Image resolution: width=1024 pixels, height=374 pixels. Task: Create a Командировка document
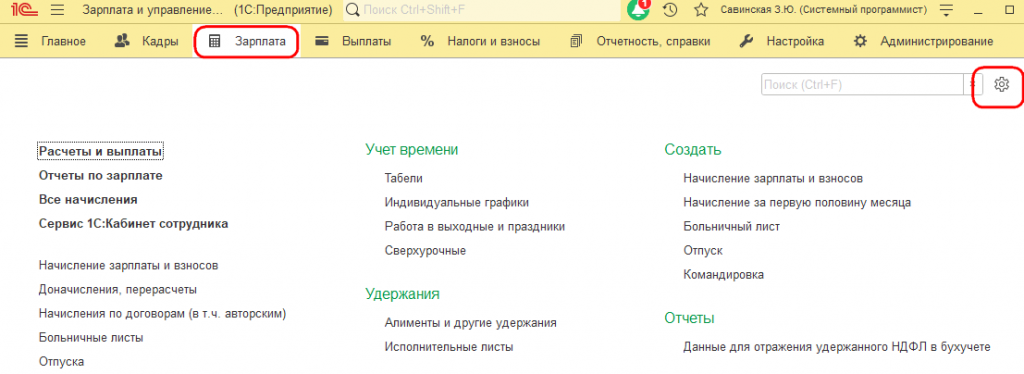click(724, 275)
